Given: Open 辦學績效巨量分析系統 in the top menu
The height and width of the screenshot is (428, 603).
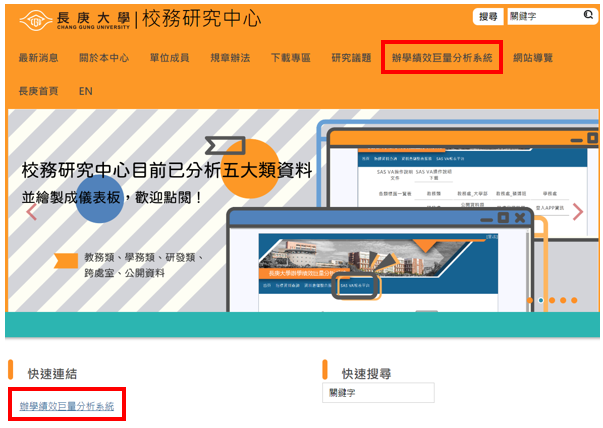Looking at the screenshot, I should tap(442, 58).
